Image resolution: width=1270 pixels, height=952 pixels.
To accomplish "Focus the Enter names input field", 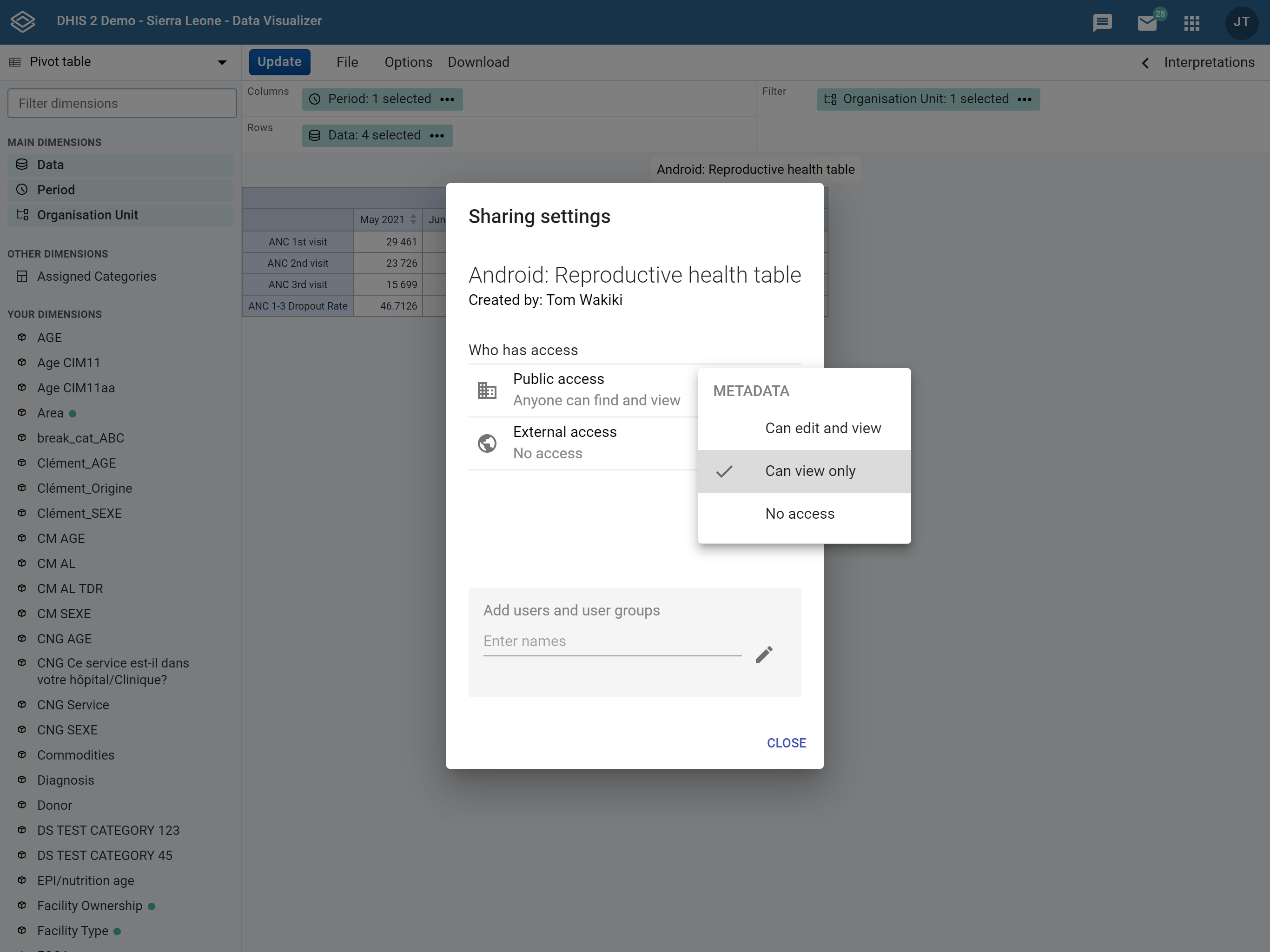I will tap(612, 641).
